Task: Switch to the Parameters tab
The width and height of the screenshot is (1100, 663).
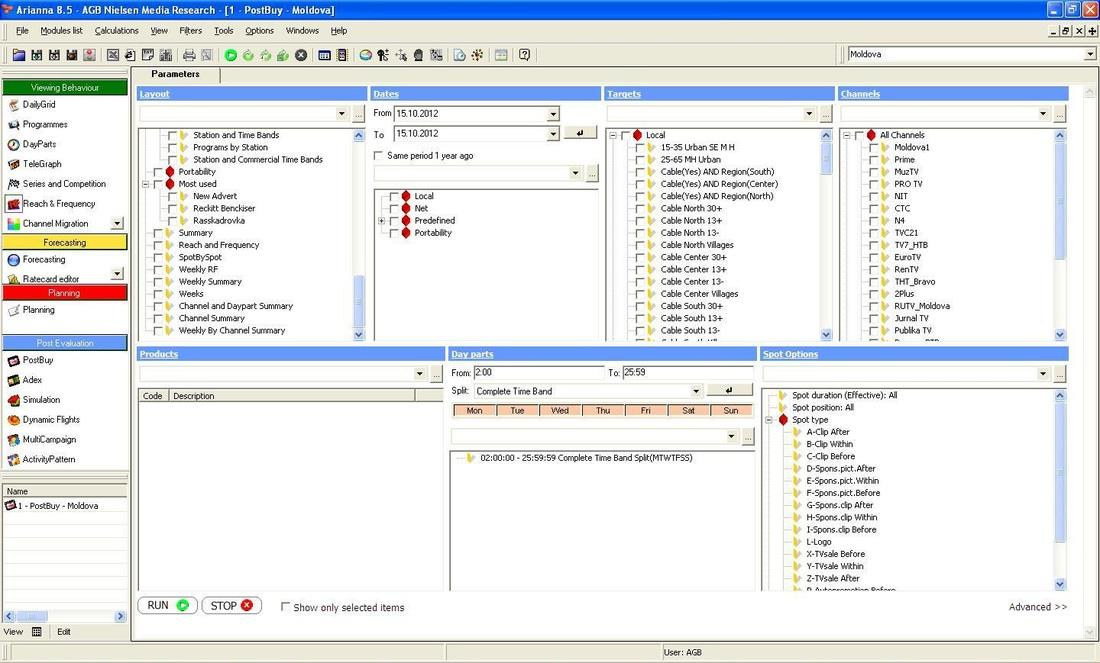Action: pyautogui.click(x=175, y=74)
